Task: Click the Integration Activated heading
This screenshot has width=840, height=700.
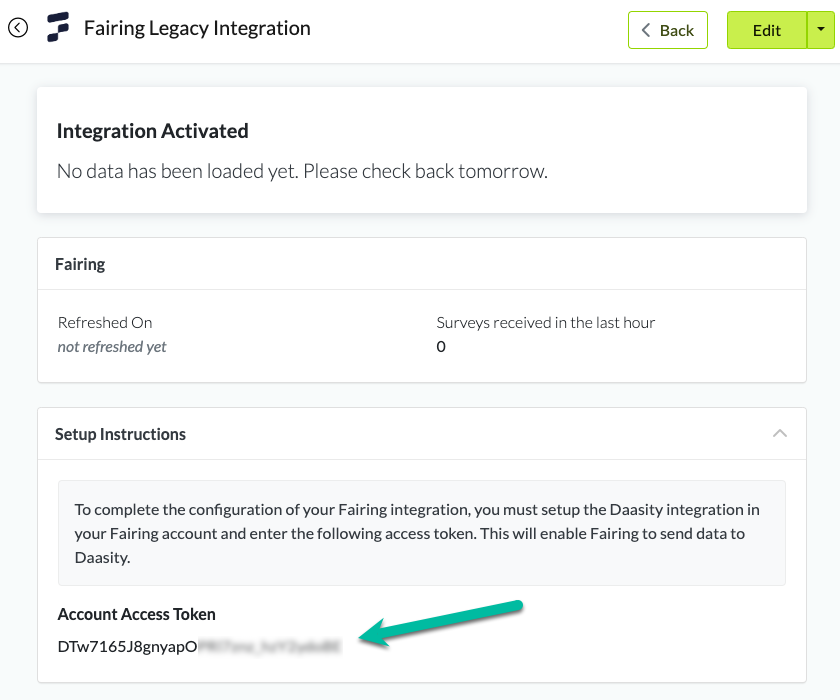Action: [x=152, y=131]
